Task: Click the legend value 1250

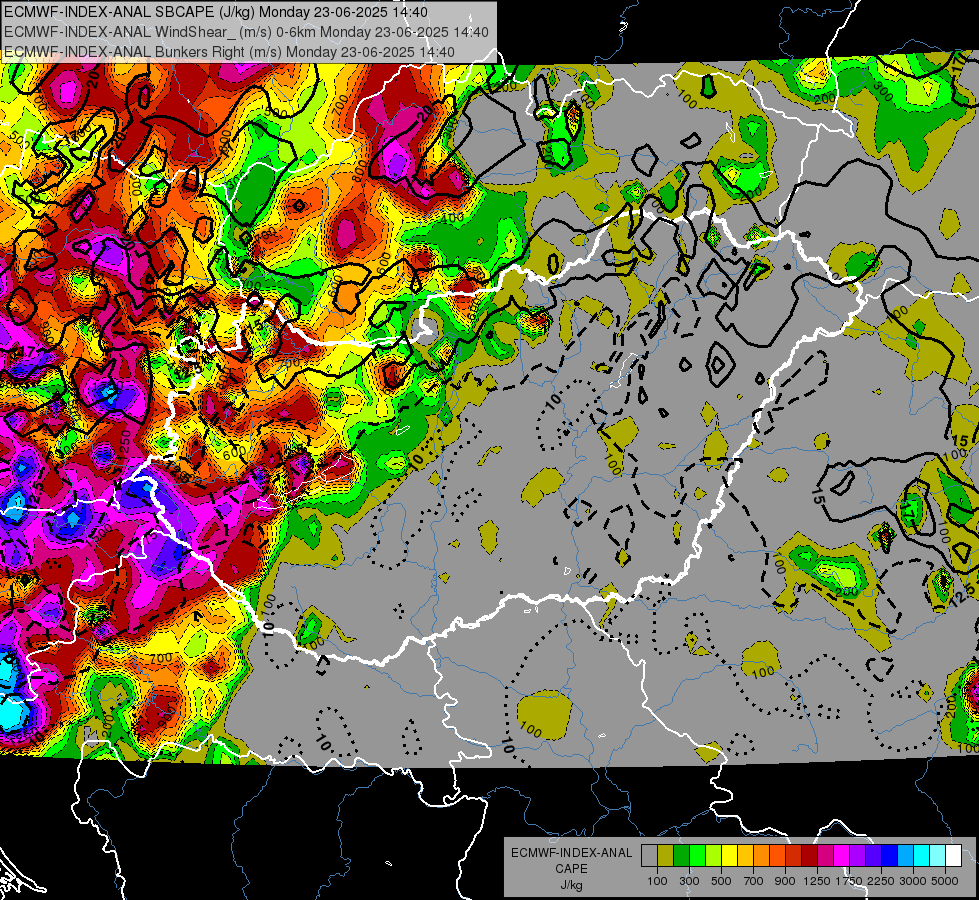Action: tap(817, 881)
